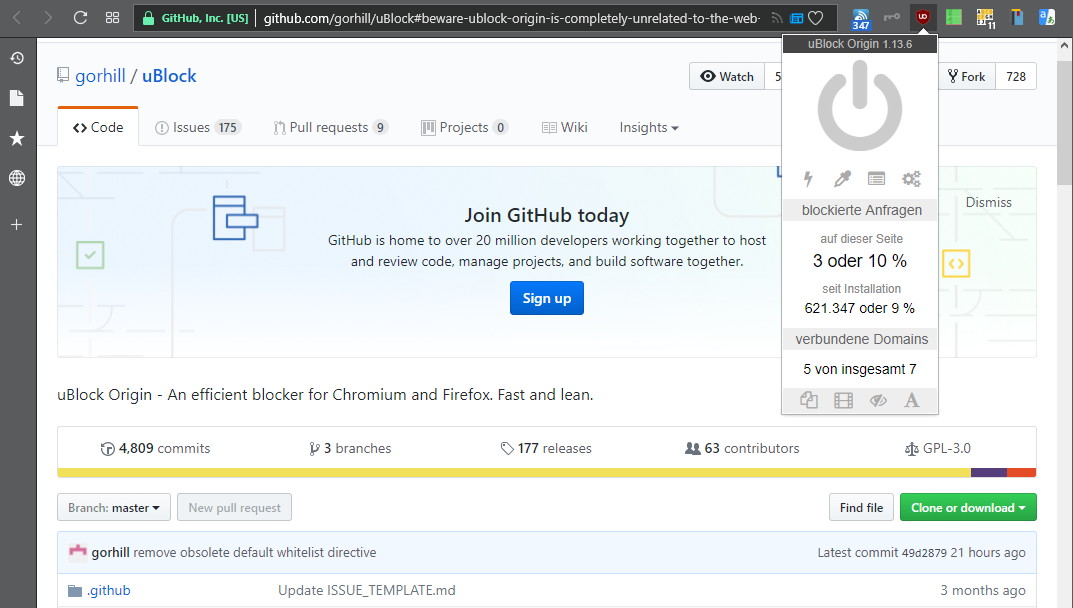Expand the Insights dropdown

point(649,127)
